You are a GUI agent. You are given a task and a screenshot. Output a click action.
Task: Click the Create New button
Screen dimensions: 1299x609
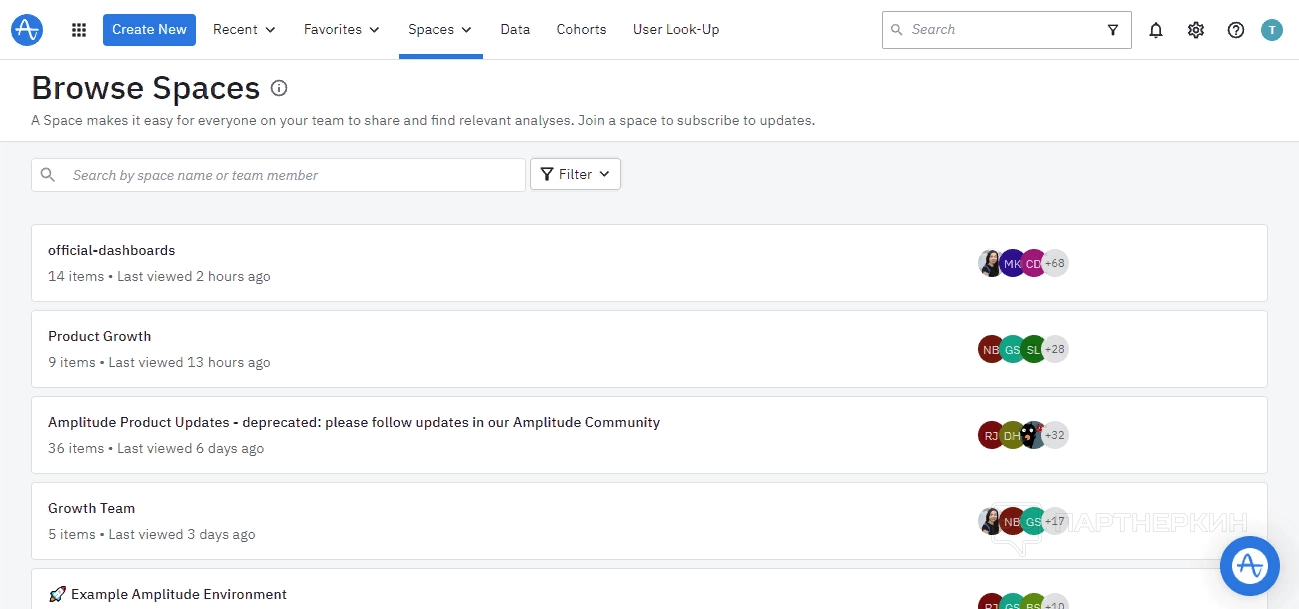click(x=149, y=30)
